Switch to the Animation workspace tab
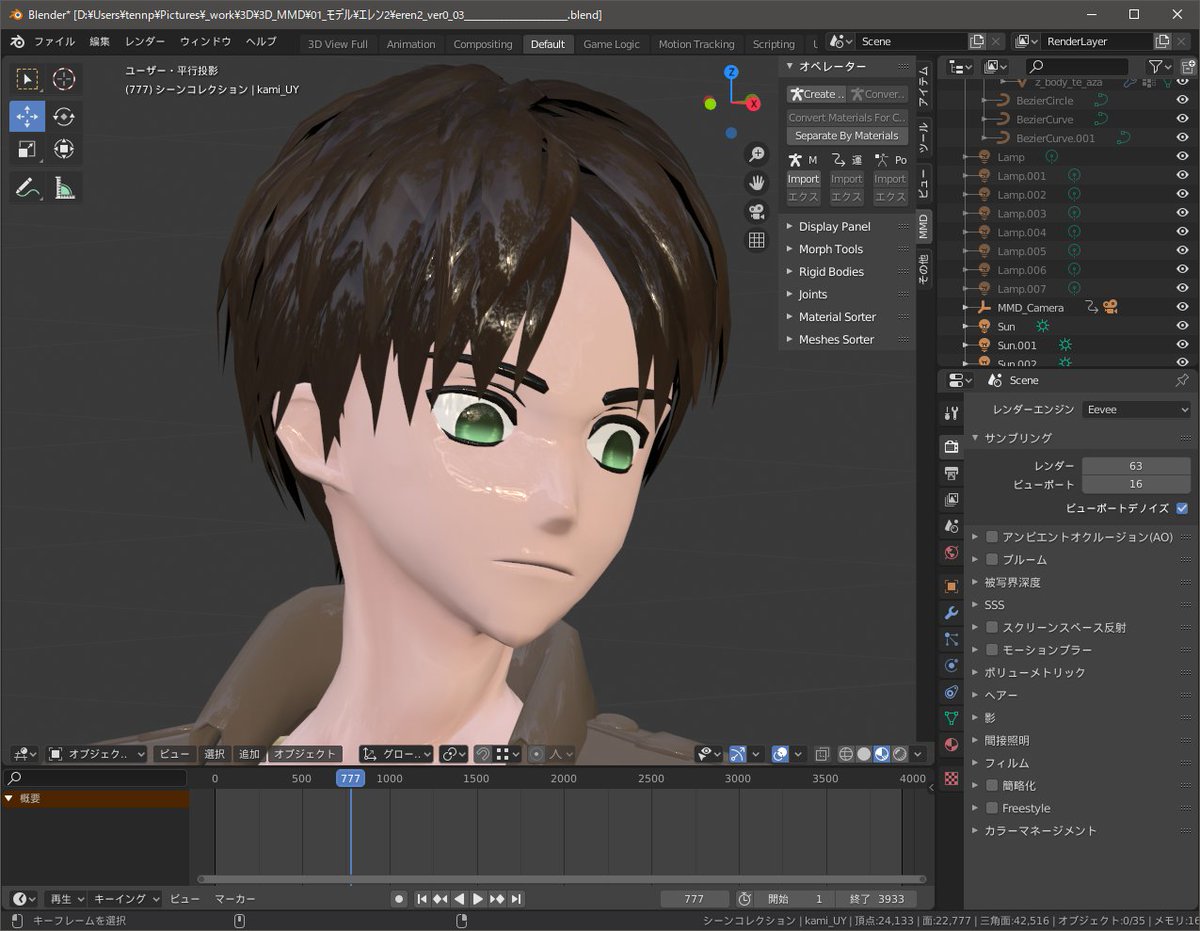 [x=411, y=44]
